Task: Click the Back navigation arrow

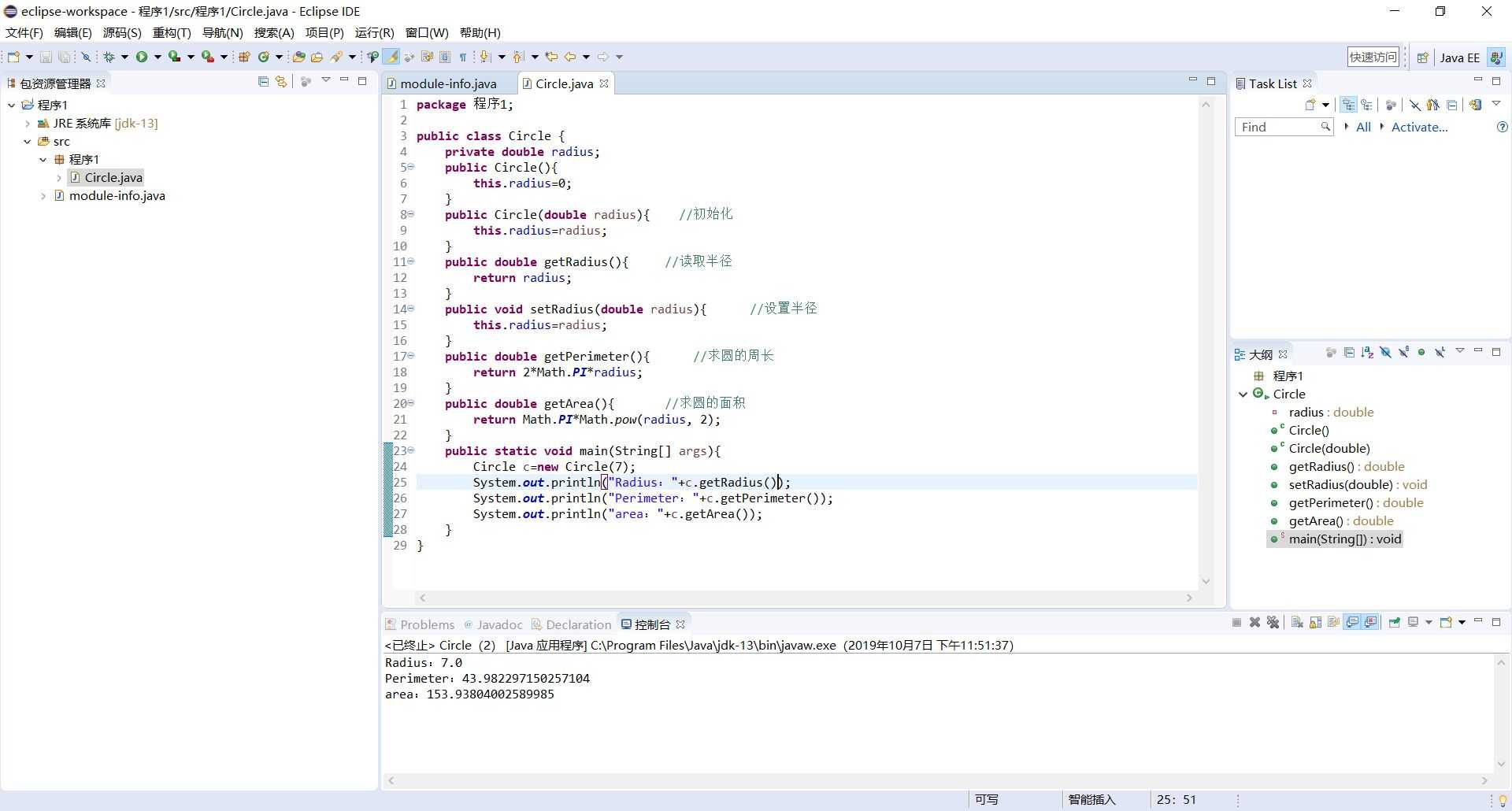Action: pos(570,57)
